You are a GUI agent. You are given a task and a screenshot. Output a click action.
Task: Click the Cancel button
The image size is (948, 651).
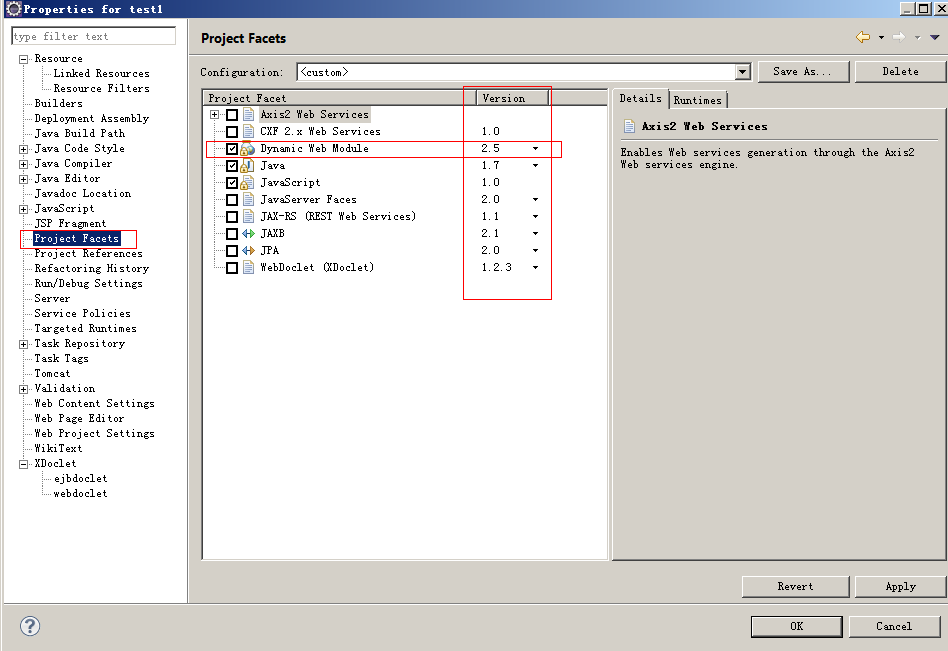(x=894, y=626)
